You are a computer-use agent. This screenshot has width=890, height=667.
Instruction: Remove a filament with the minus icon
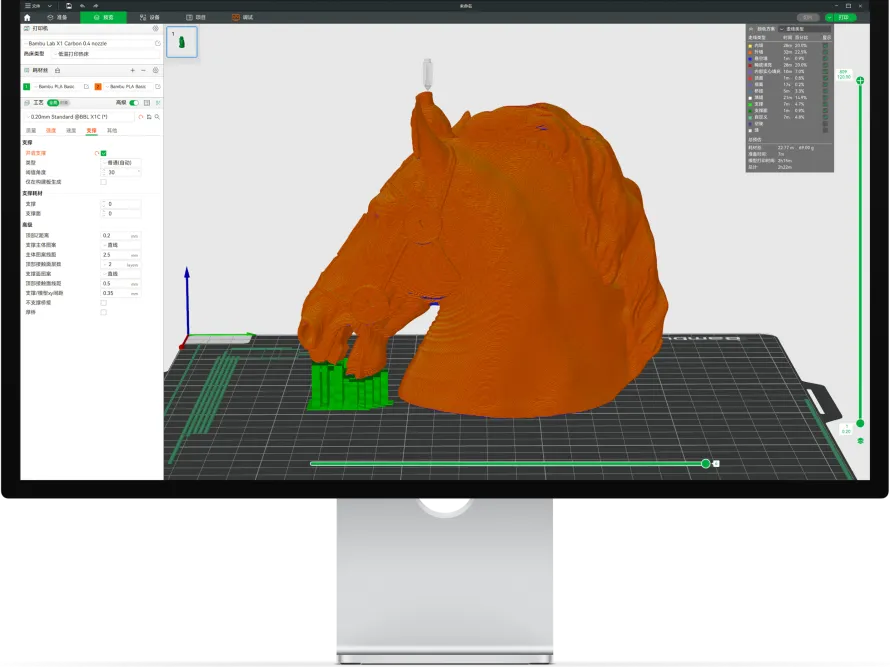(x=144, y=70)
